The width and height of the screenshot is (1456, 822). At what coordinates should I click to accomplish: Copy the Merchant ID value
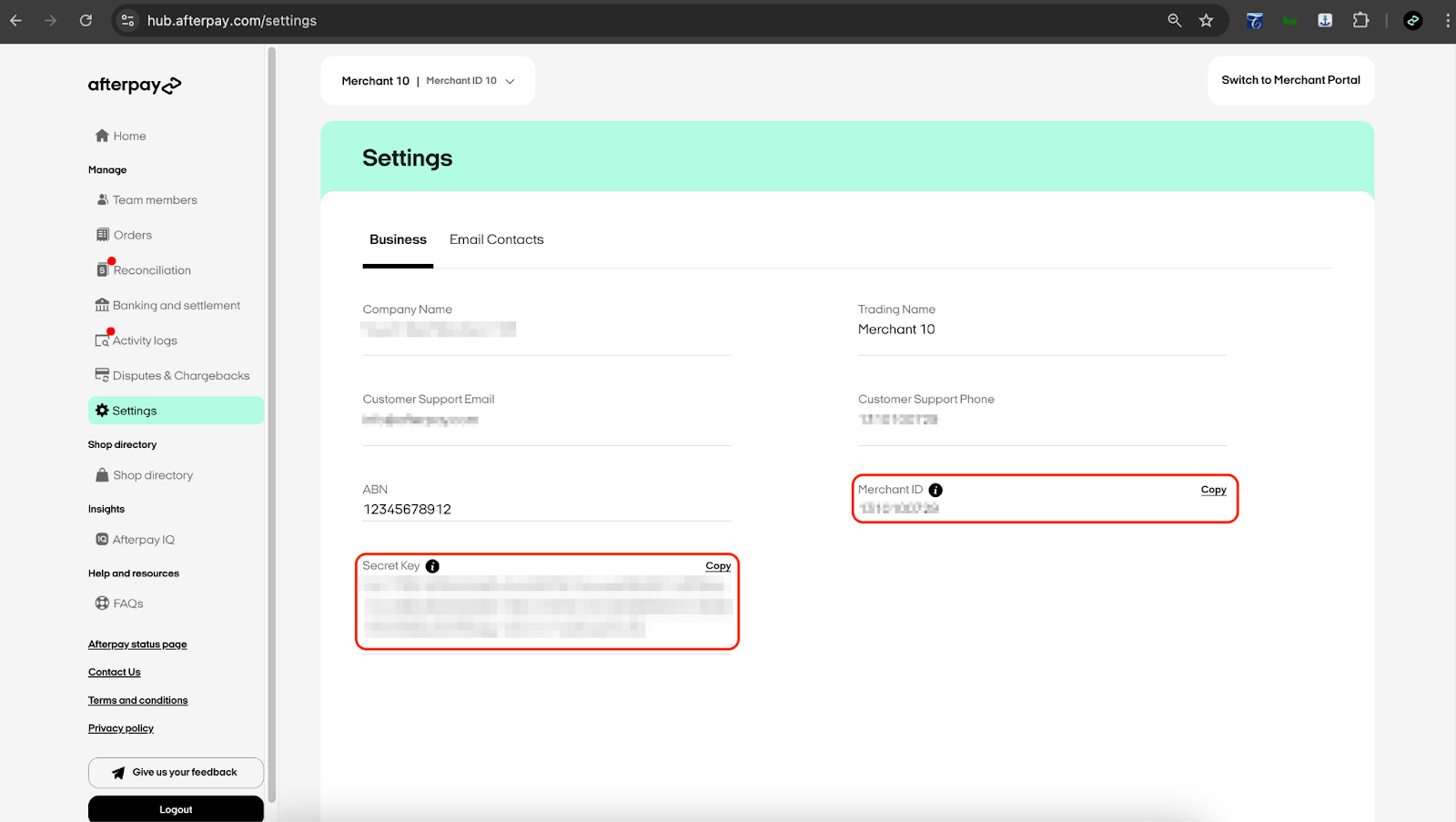click(1213, 490)
